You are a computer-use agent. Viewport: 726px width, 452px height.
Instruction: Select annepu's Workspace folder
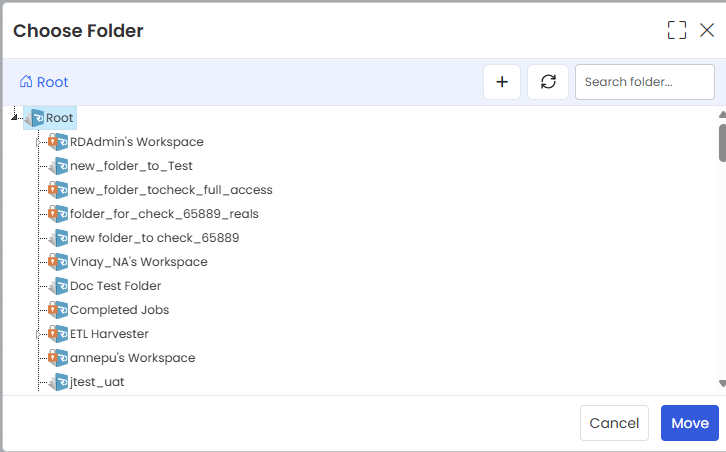[x=132, y=358]
